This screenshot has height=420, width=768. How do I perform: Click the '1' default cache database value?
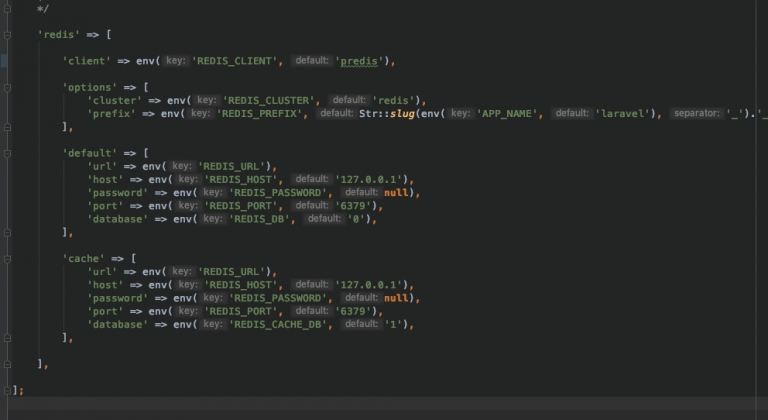pyautogui.click(x=393, y=324)
